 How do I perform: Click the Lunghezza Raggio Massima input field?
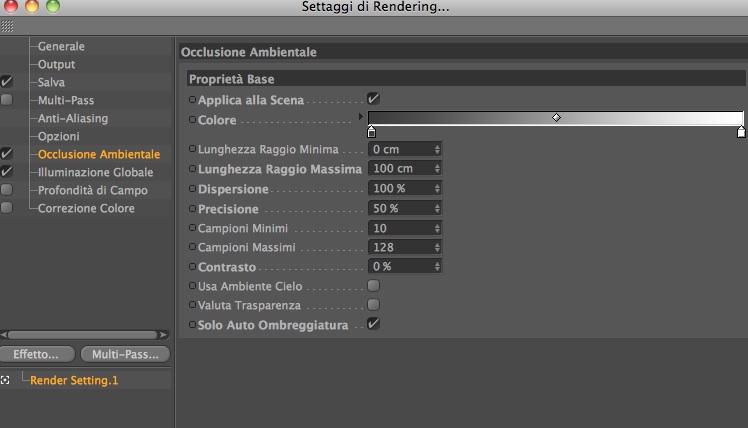pyautogui.click(x=400, y=168)
